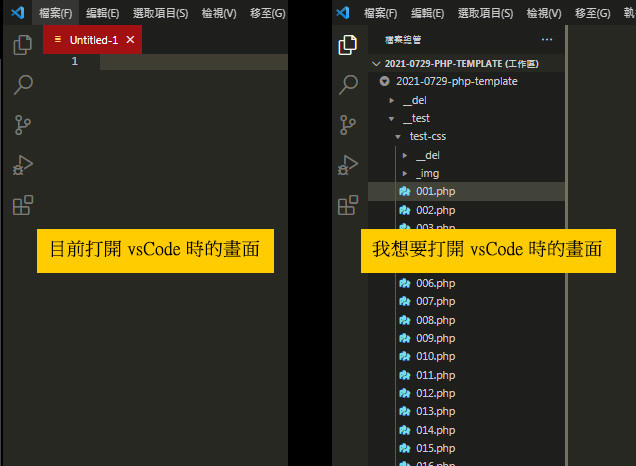Image resolution: width=636 pixels, height=466 pixels.
Task: Open Extensions icon in right VS Code window
Action: pos(348,205)
